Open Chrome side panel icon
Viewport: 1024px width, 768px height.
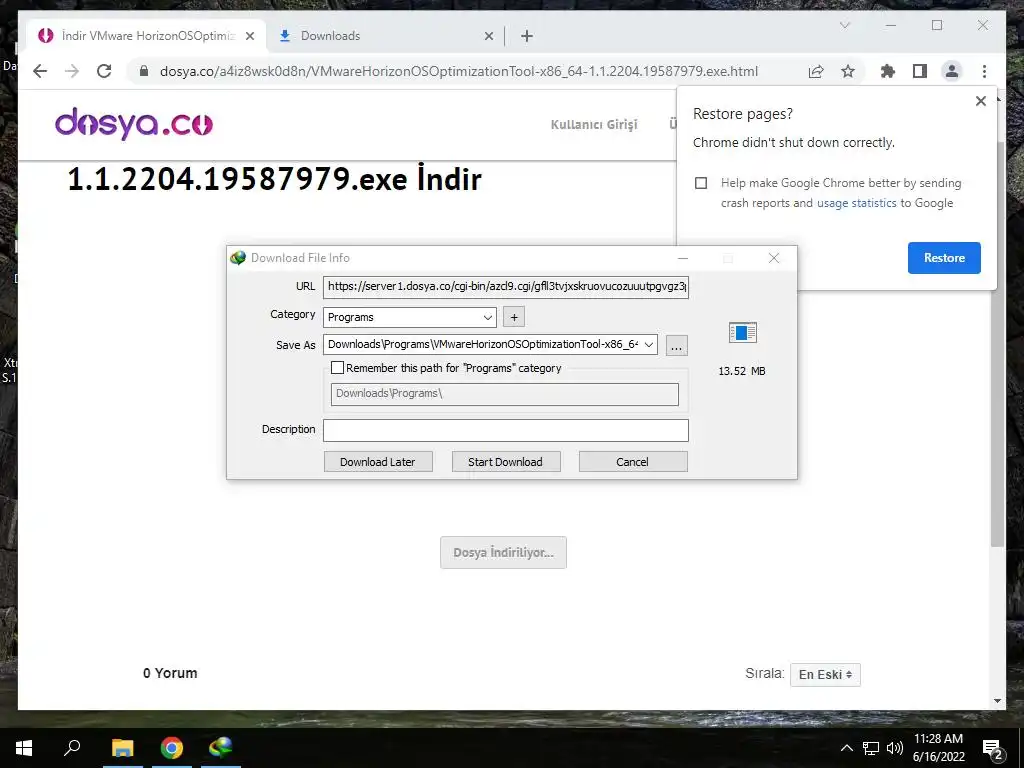920,71
